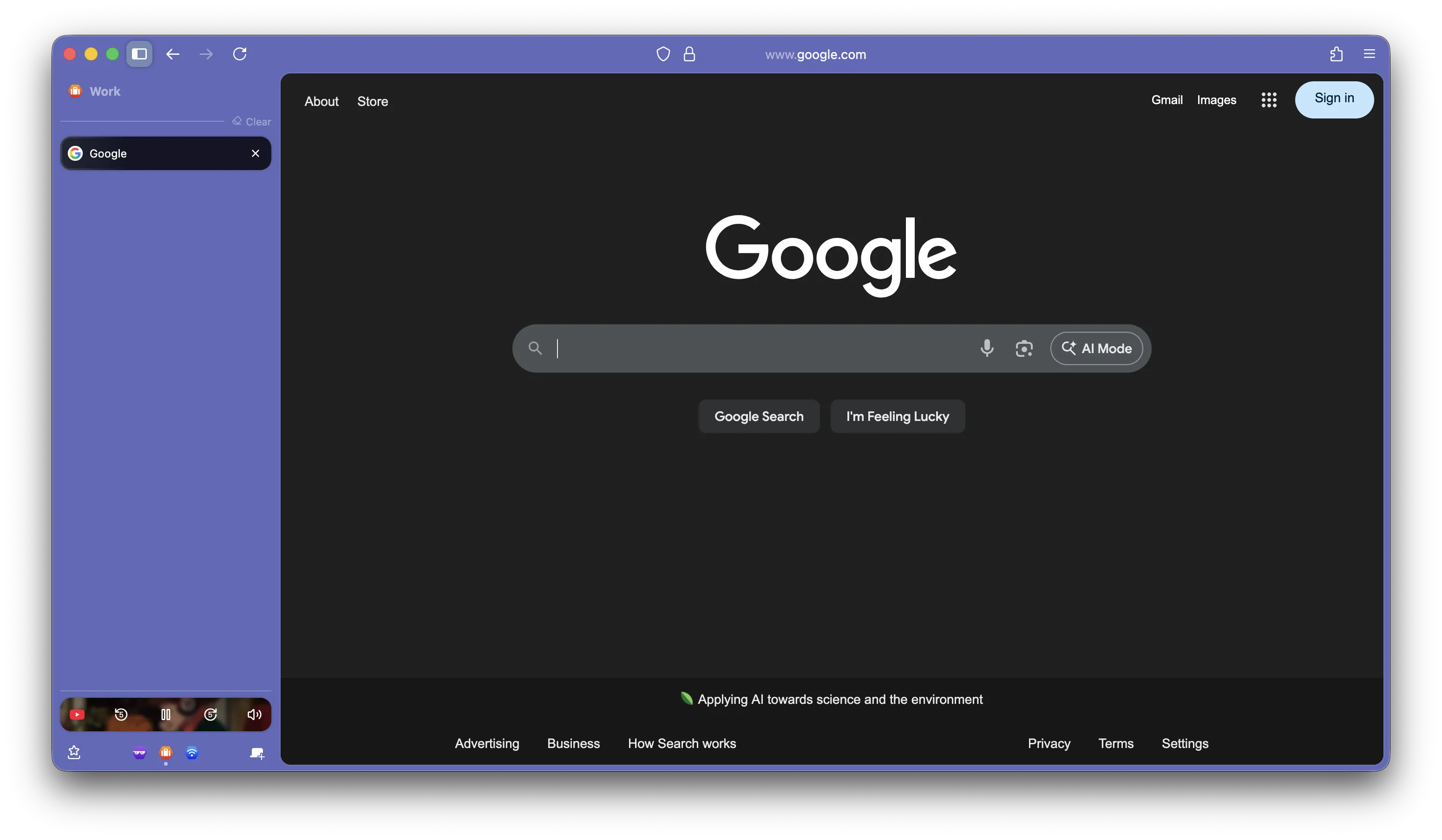
Task: Open the Business footer link
Action: [573, 743]
